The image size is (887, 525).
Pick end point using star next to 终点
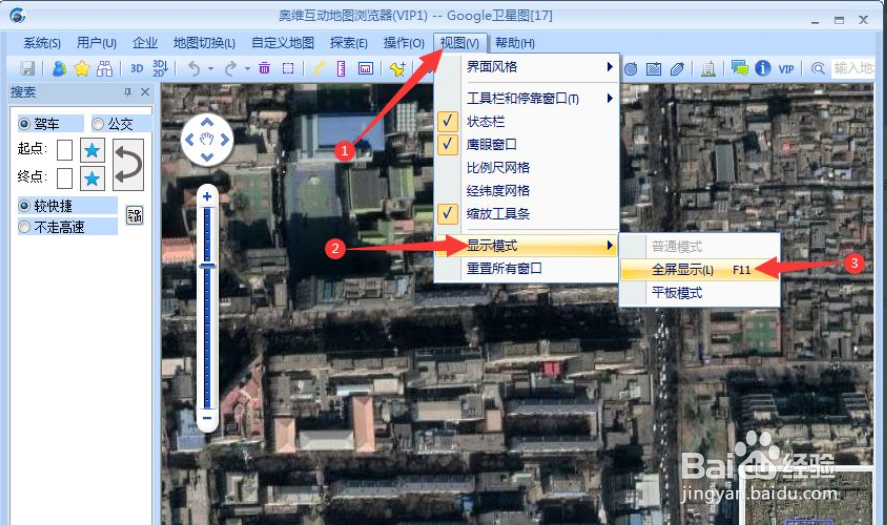tap(92, 179)
